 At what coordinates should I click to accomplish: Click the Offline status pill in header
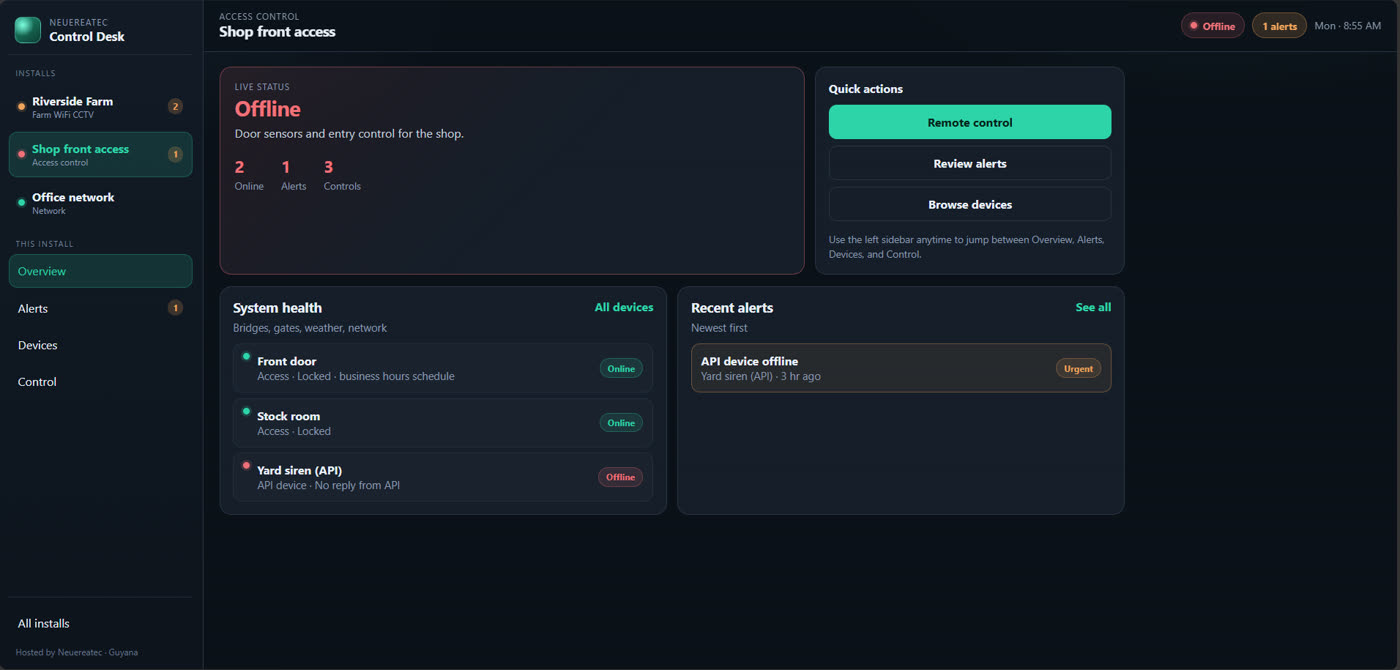pos(1212,26)
